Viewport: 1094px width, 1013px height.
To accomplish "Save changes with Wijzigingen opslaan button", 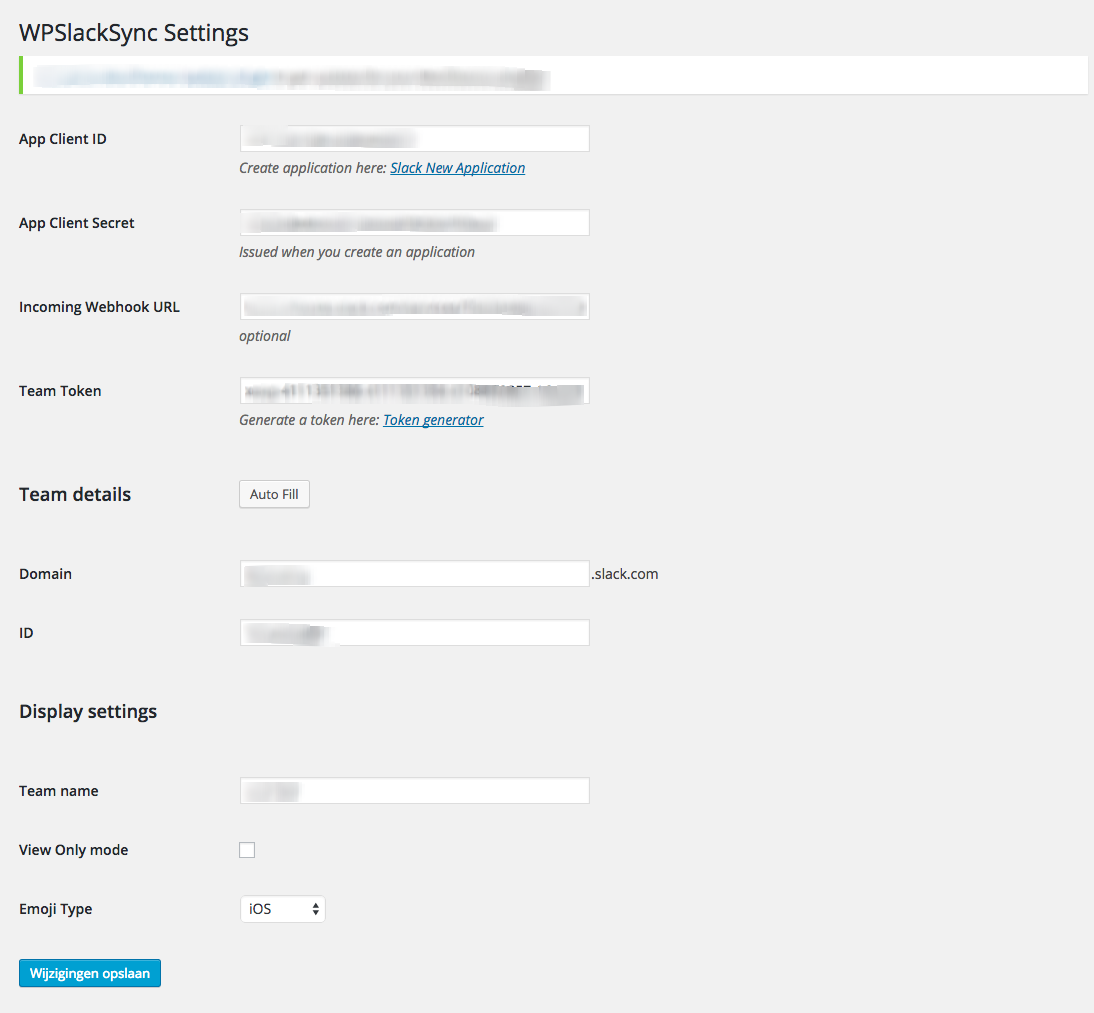I will tap(90, 974).
